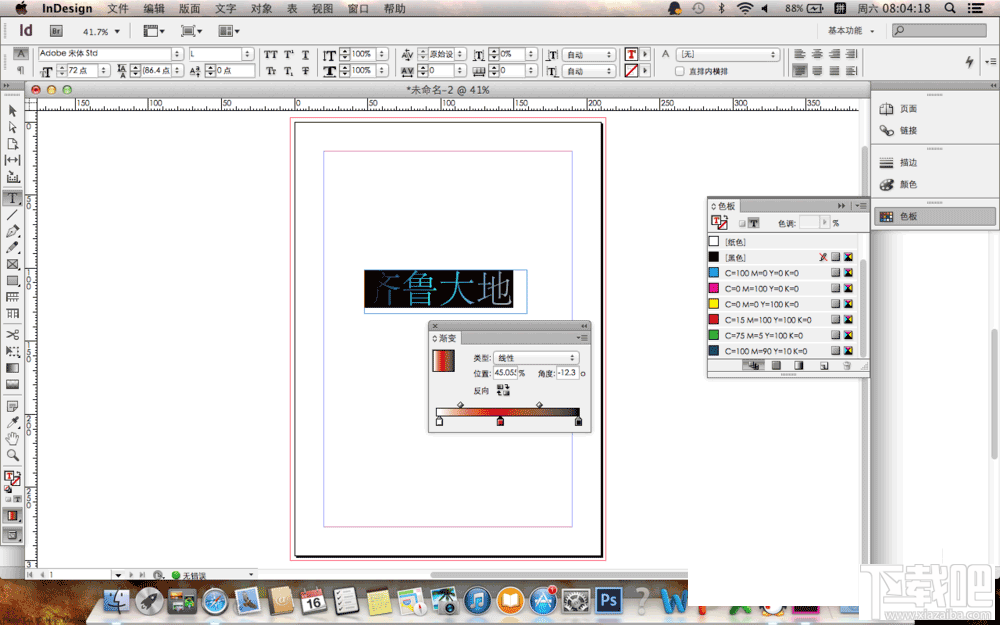
Task: Open the character style [无] dropdown
Action: click(x=728, y=55)
